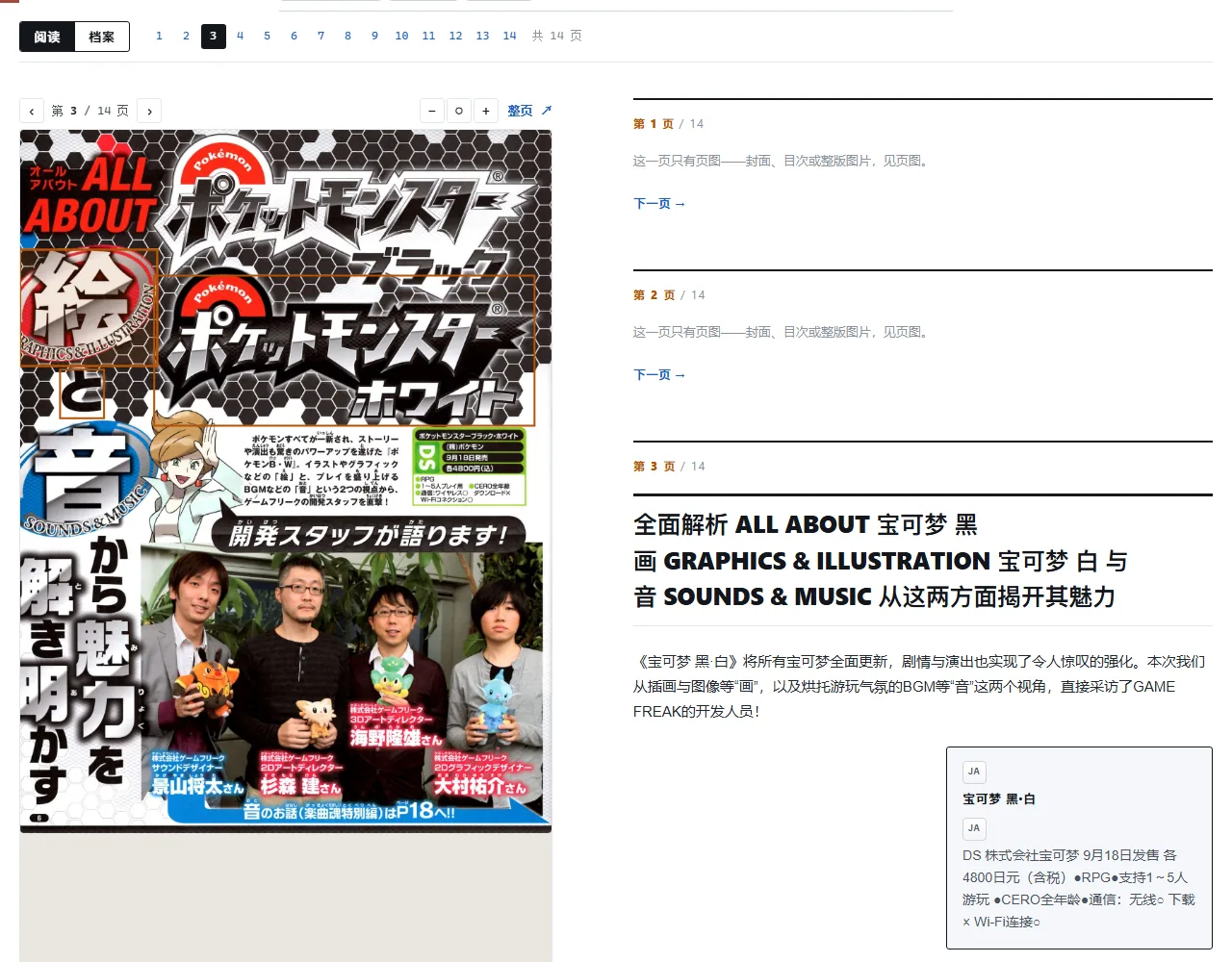Click next page chevron in viewer
The height and width of the screenshot is (962, 1232).
click(x=149, y=111)
